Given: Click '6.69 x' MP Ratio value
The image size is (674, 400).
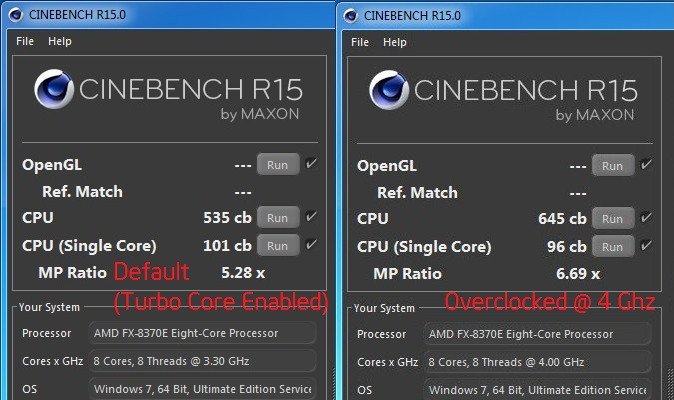Looking at the screenshot, I should pyautogui.click(x=578, y=273).
